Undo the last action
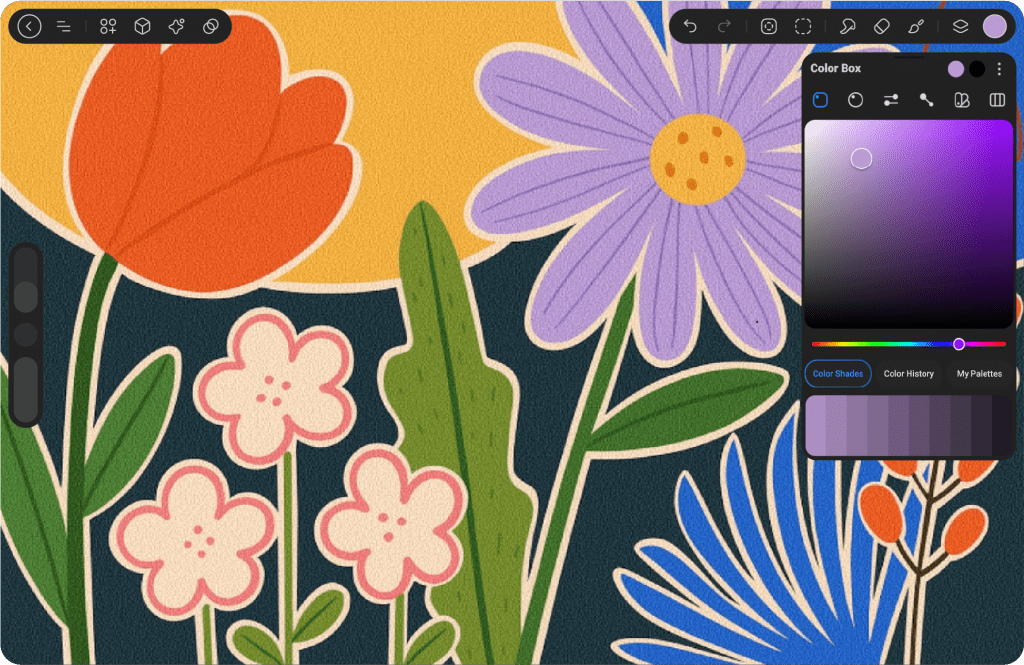Viewport: 1024px width, 665px height. click(690, 27)
